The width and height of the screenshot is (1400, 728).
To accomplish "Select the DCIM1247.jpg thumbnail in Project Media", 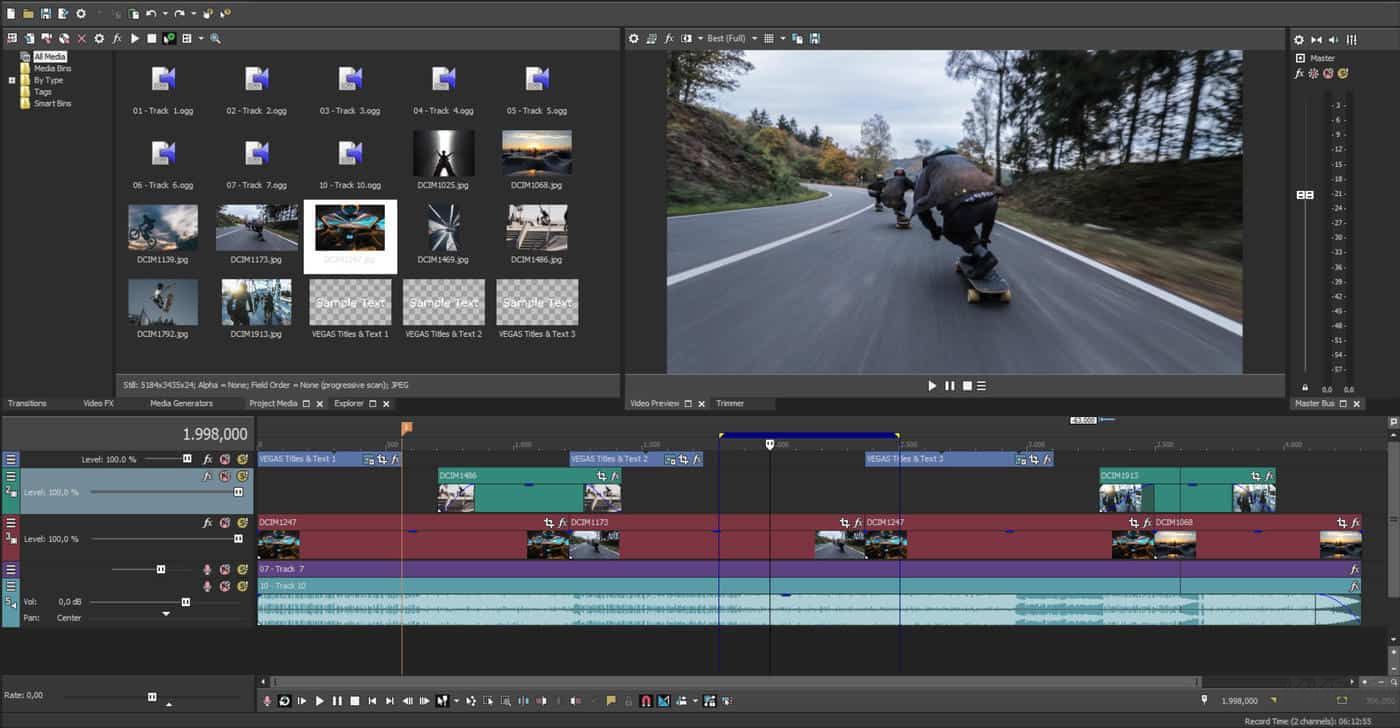I will click(x=349, y=230).
